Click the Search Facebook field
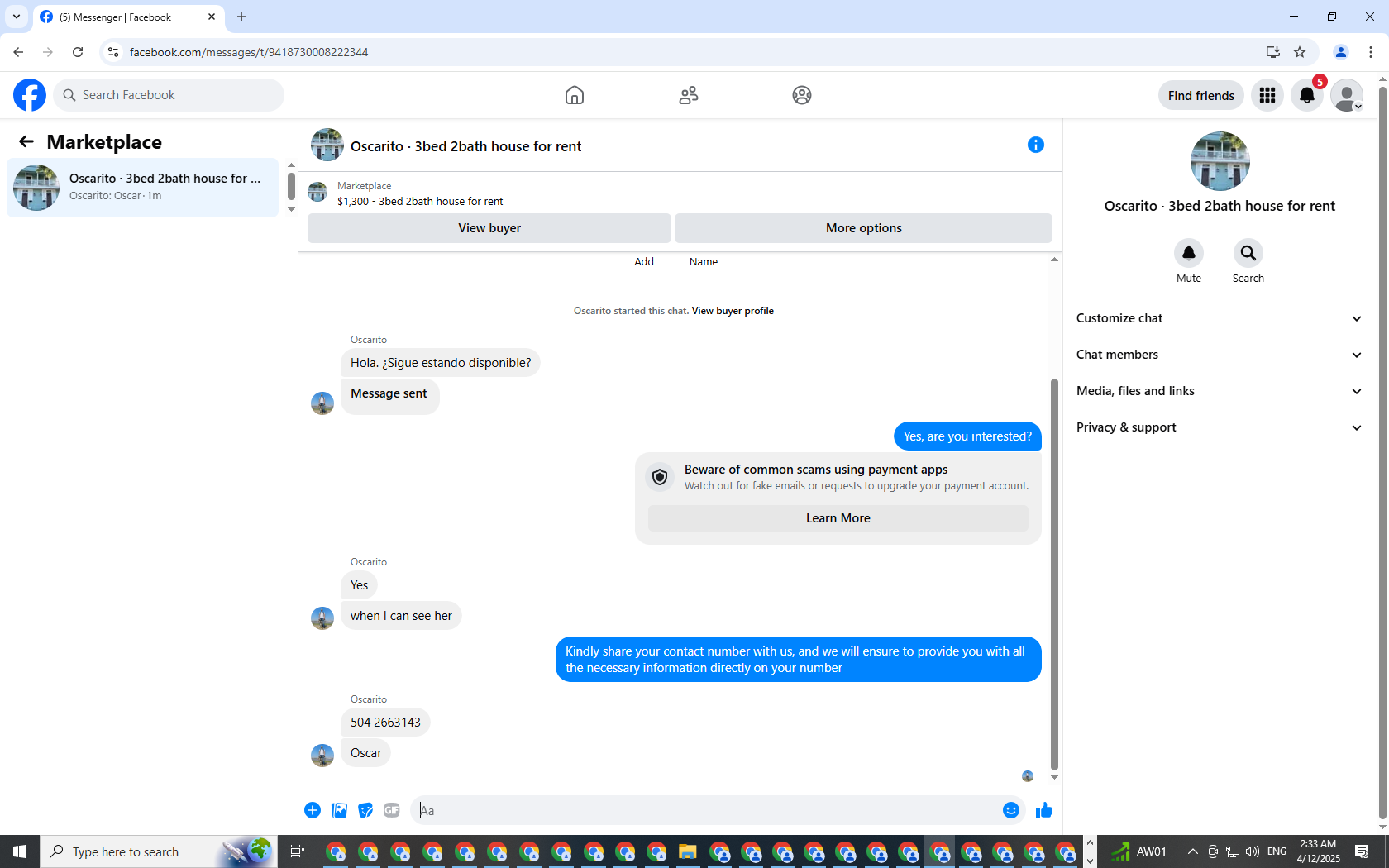1389x868 pixels. coord(169,95)
